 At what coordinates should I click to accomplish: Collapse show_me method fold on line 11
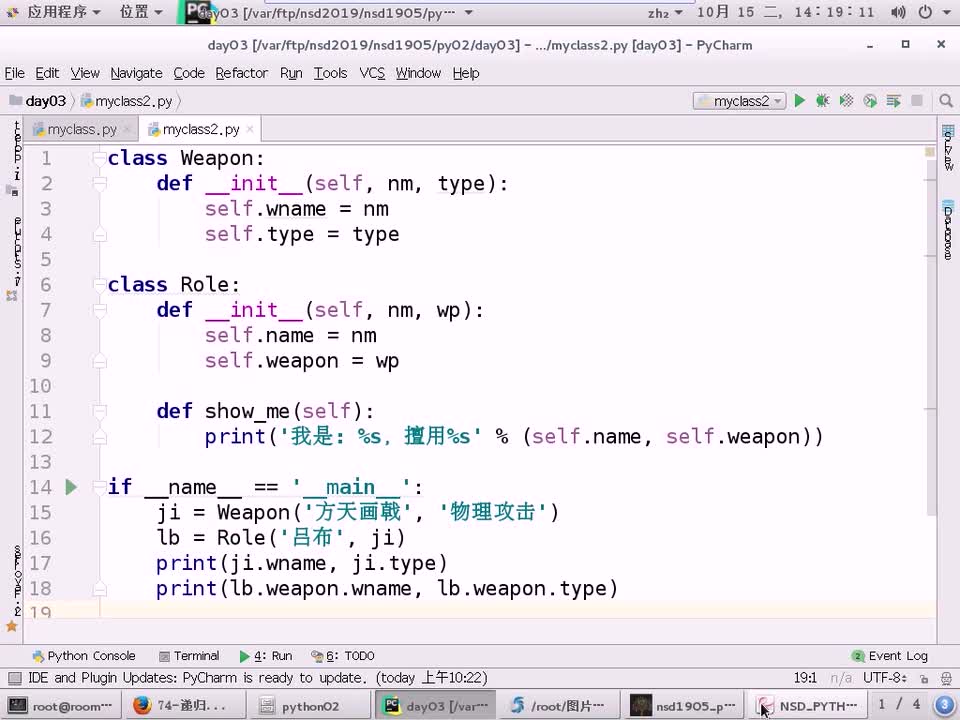tap(99, 411)
